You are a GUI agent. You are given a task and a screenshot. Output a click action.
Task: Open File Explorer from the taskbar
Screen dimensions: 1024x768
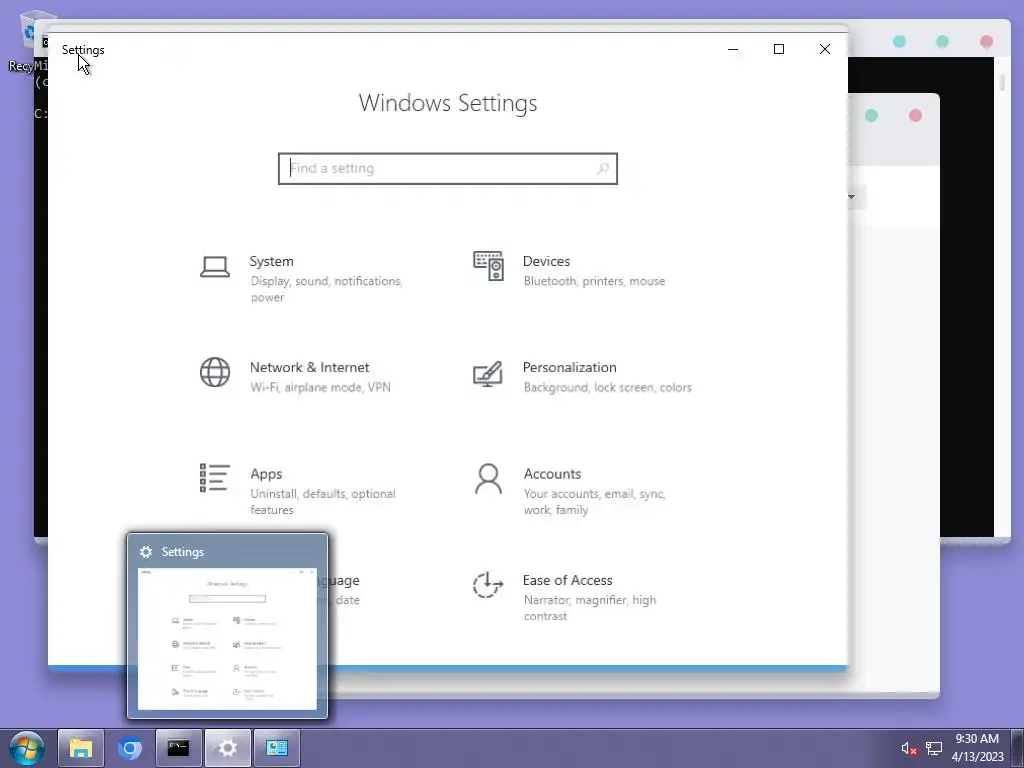pyautogui.click(x=80, y=748)
